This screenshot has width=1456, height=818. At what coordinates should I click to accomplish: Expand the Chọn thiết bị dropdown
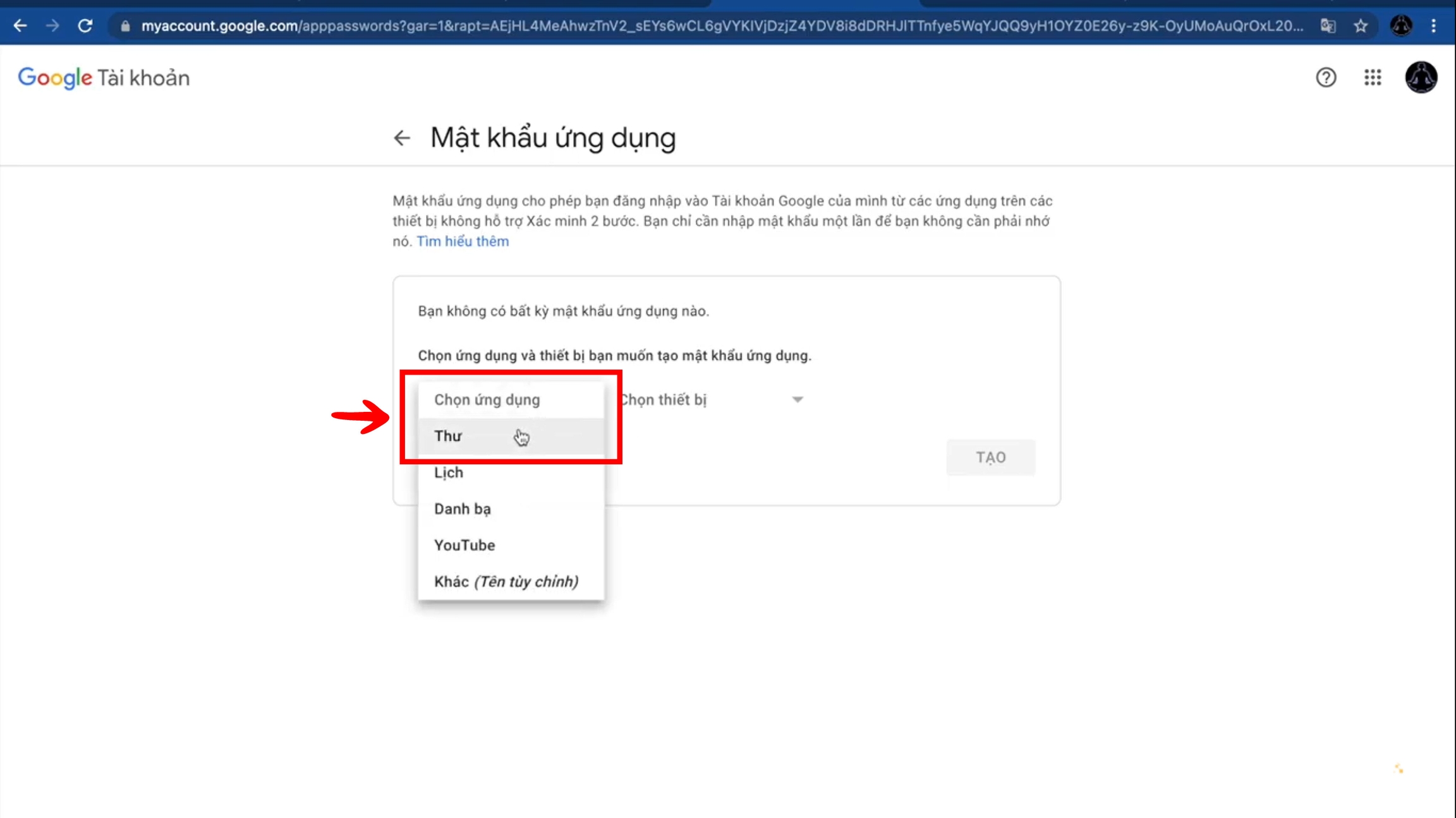coord(711,400)
